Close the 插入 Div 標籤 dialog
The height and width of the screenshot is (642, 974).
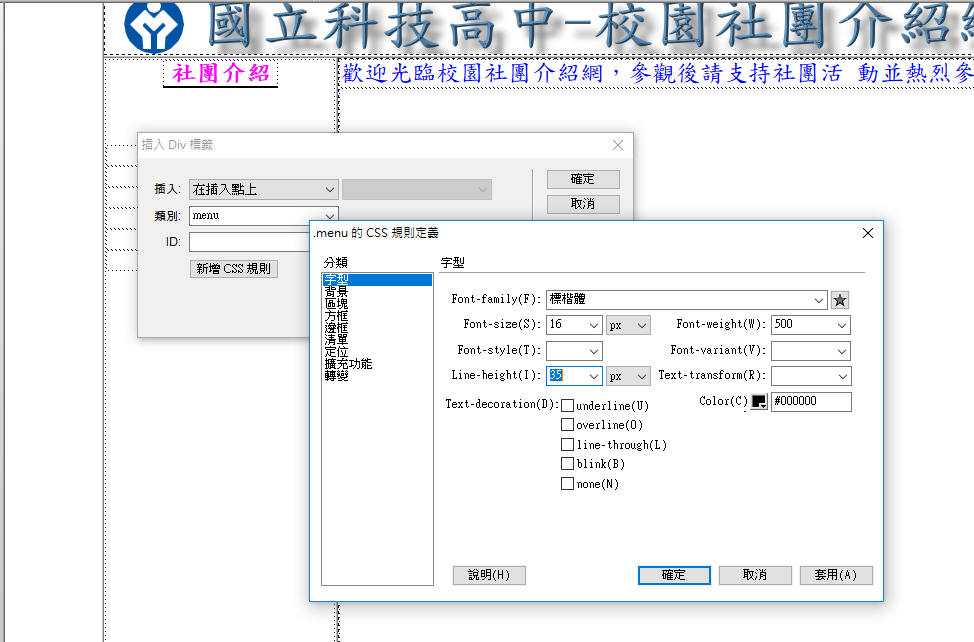[617, 145]
